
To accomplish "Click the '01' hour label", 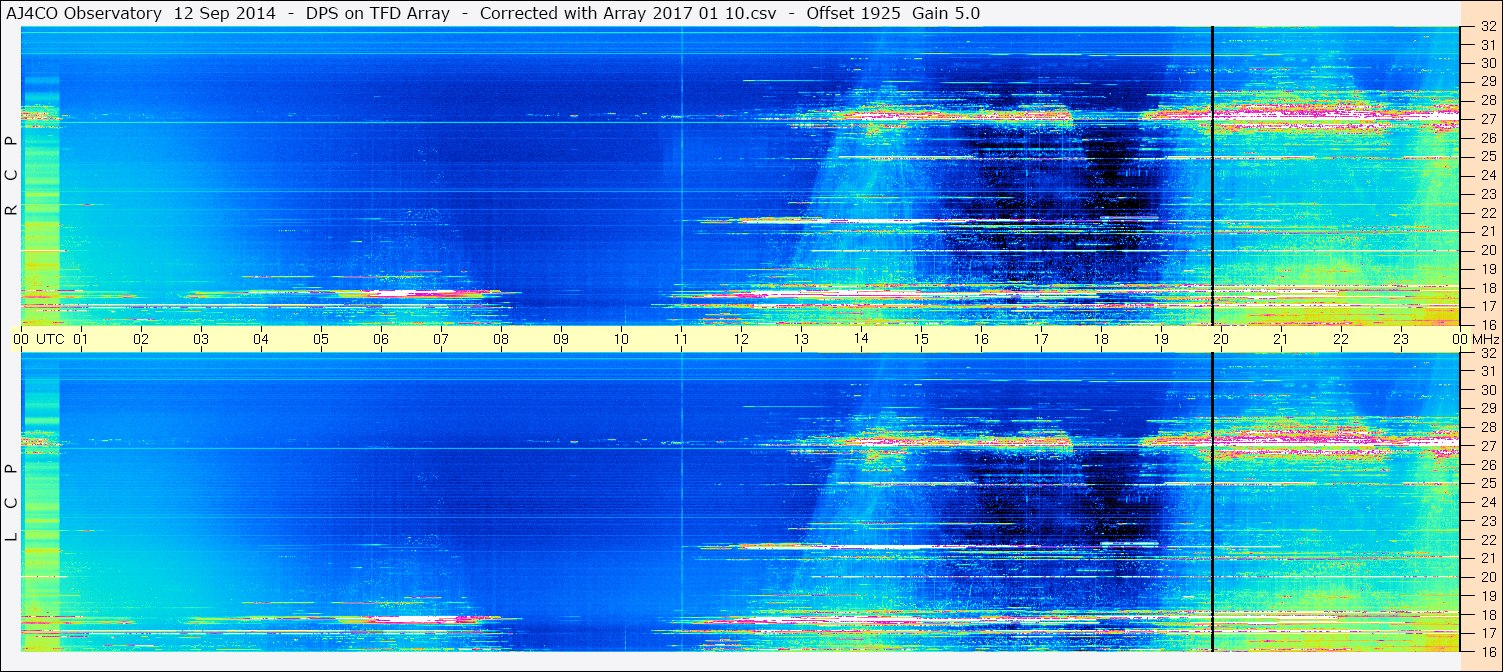I will (81, 339).
